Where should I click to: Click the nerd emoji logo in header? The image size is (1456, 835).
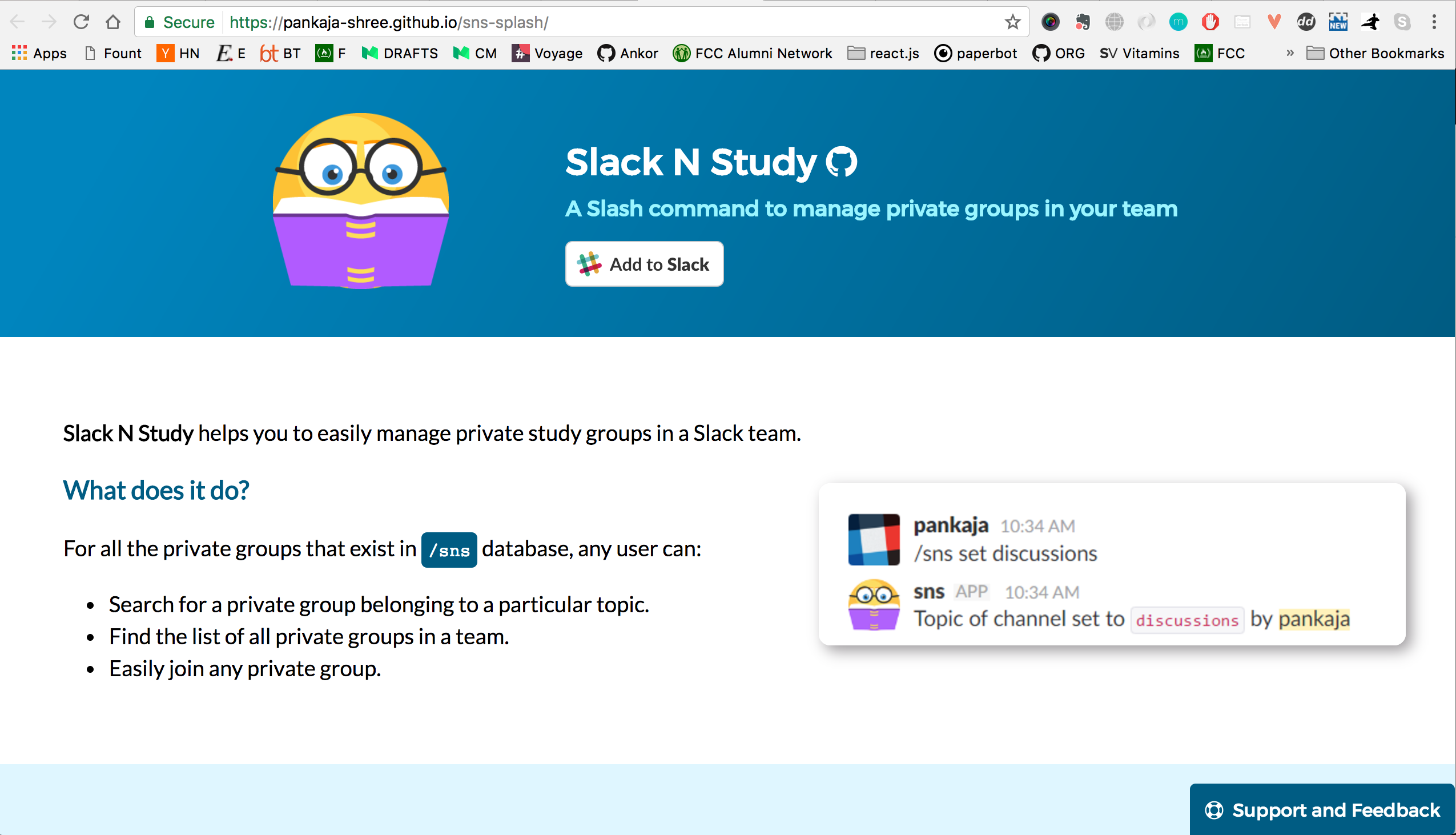tap(360, 200)
